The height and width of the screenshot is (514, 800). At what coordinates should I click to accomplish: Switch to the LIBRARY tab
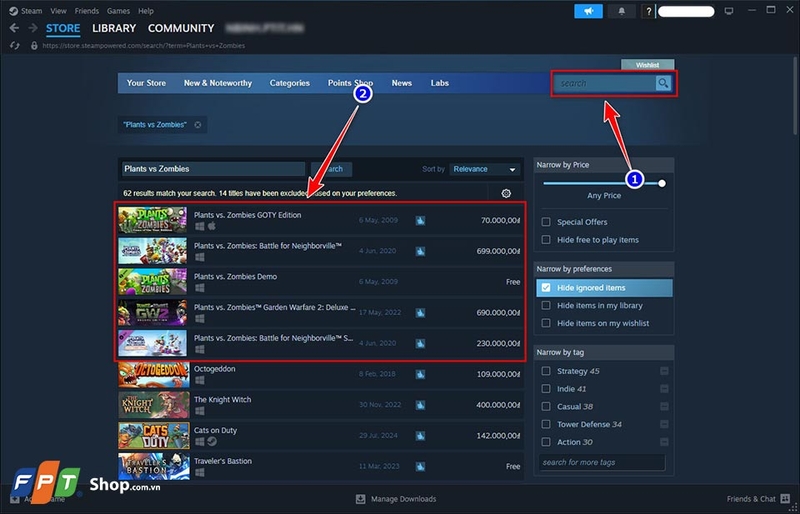[x=114, y=29]
